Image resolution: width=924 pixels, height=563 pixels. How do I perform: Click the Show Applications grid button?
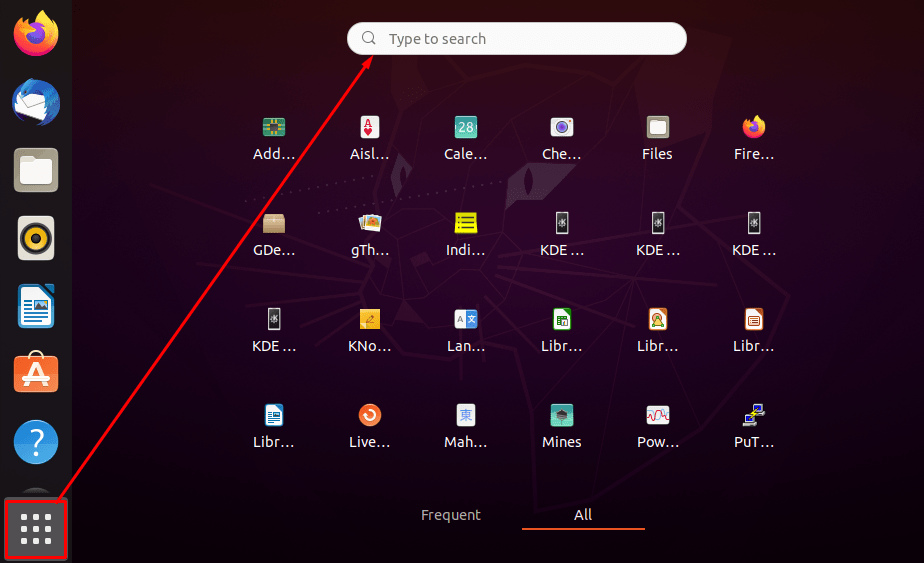[36, 529]
